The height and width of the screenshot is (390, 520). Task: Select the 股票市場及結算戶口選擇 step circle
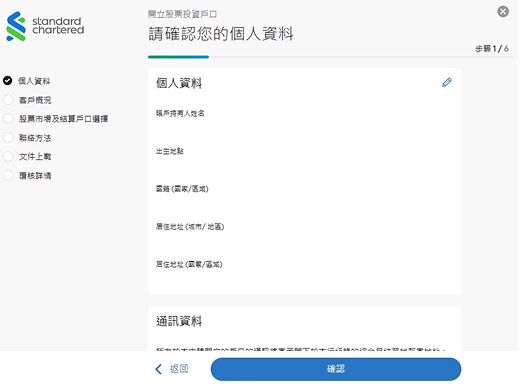point(8,118)
